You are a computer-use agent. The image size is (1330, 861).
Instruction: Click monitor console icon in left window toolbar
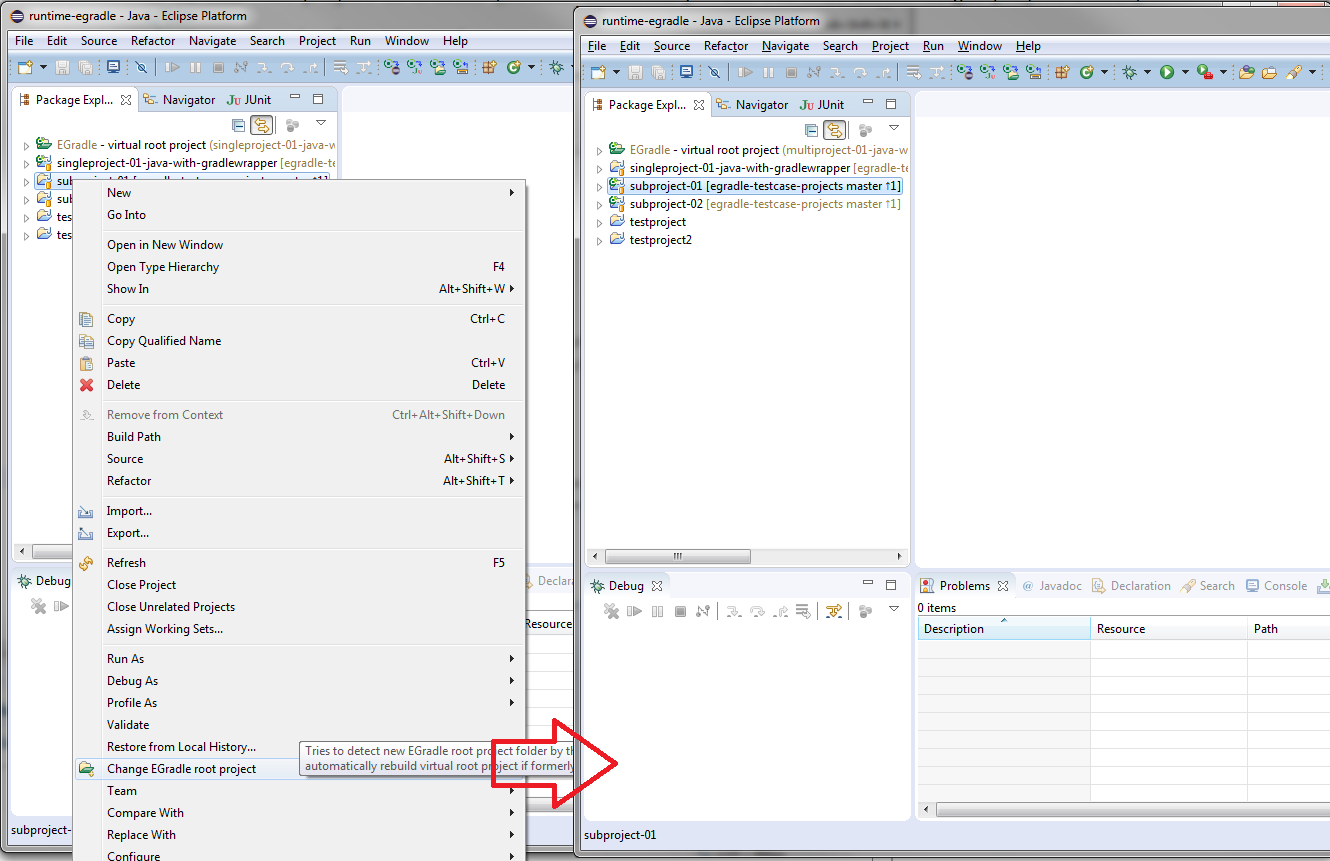point(113,67)
